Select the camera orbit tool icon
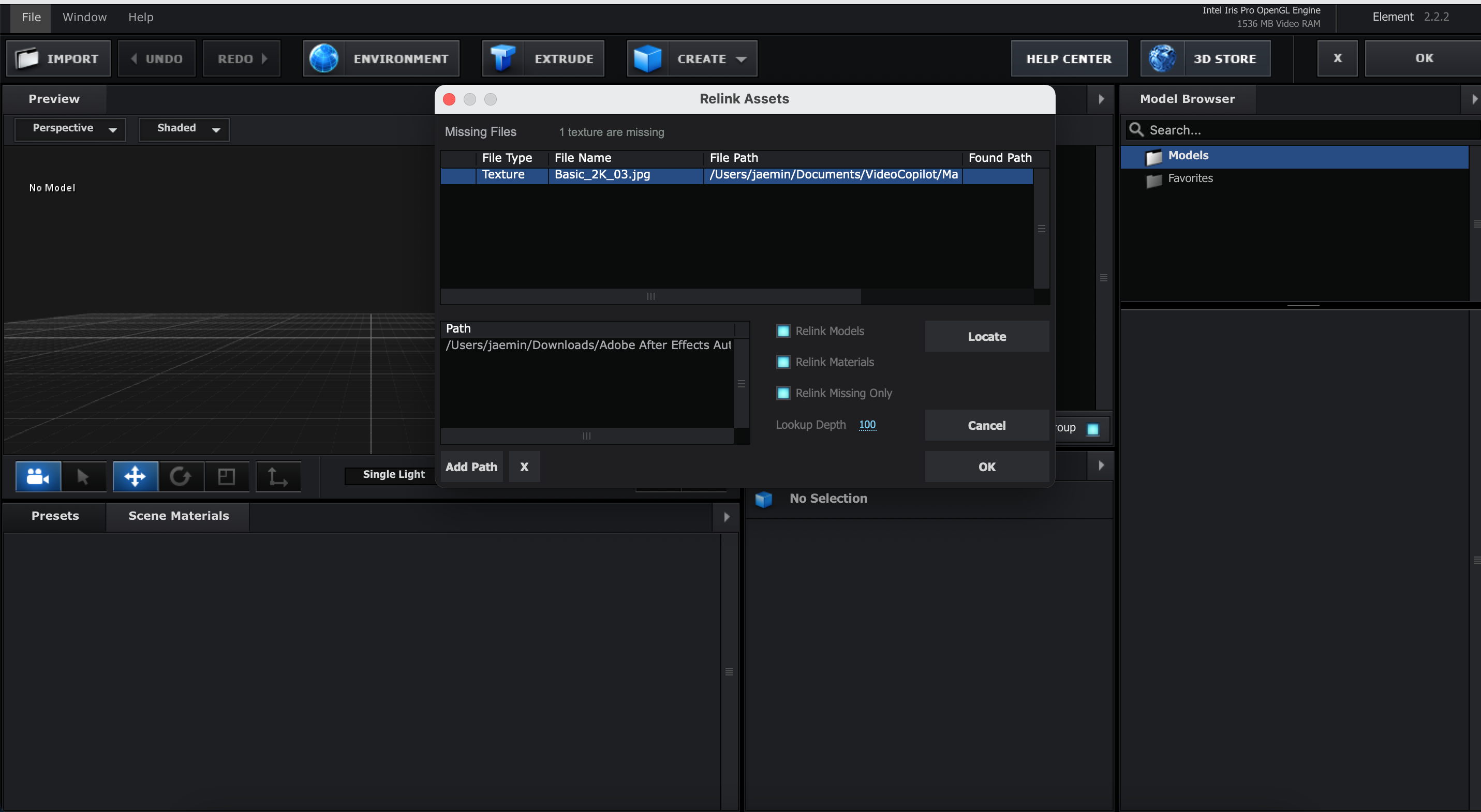 38,476
